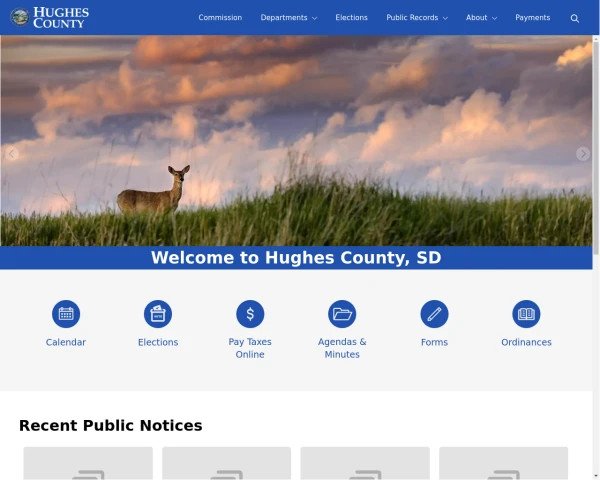Click the Forms pencil icon
The width and height of the screenshot is (600, 480).
[x=434, y=314]
